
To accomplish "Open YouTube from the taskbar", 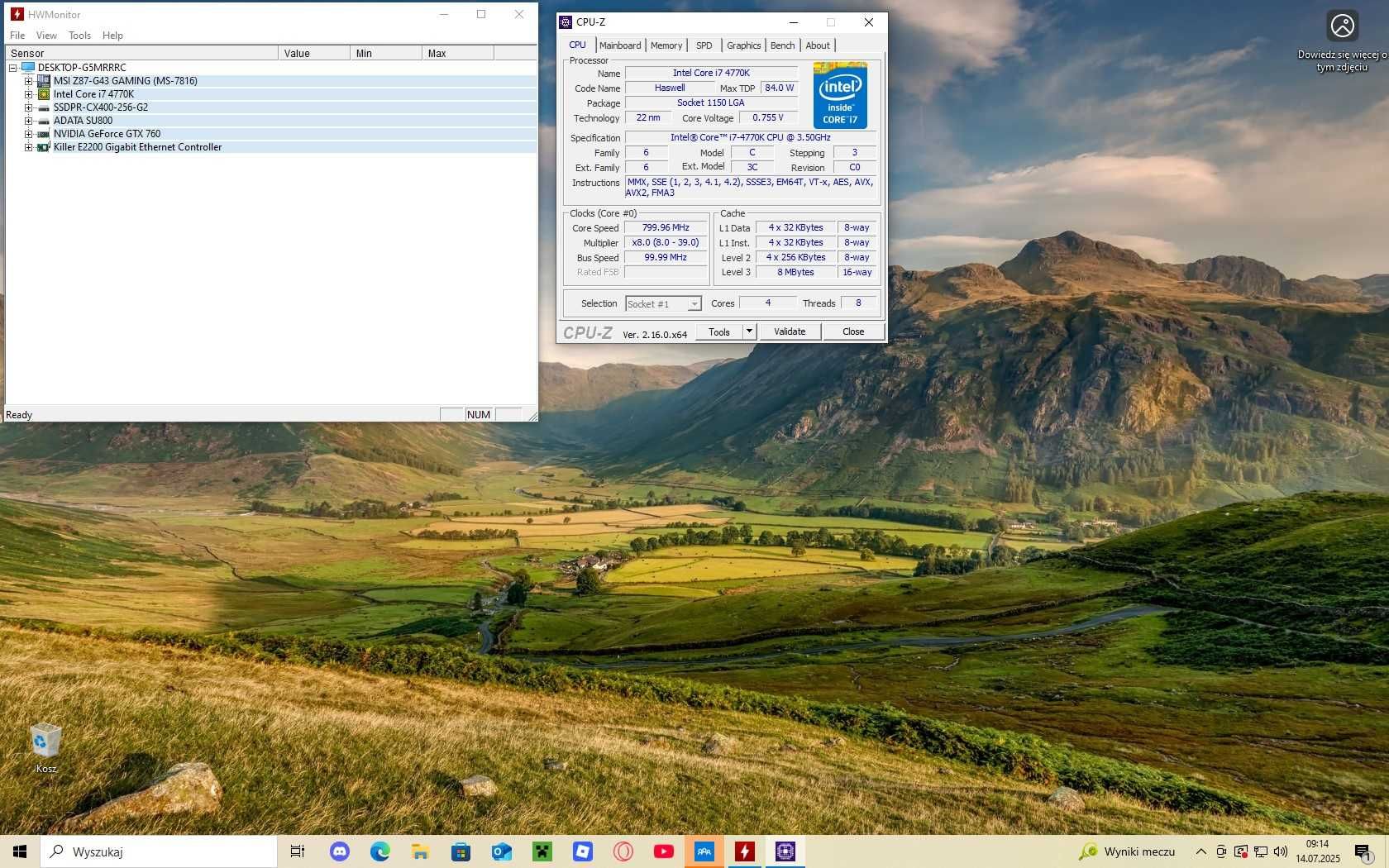I will (664, 851).
